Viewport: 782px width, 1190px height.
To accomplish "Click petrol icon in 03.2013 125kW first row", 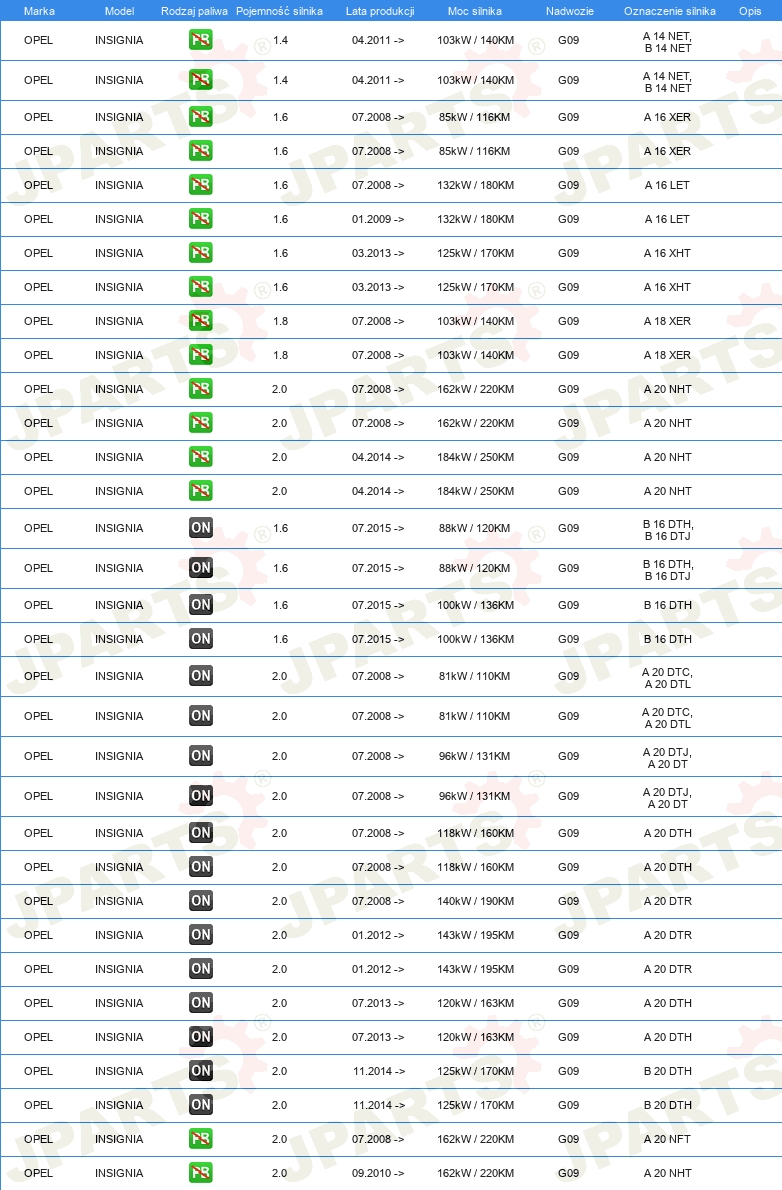I will (x=200, y=253).
